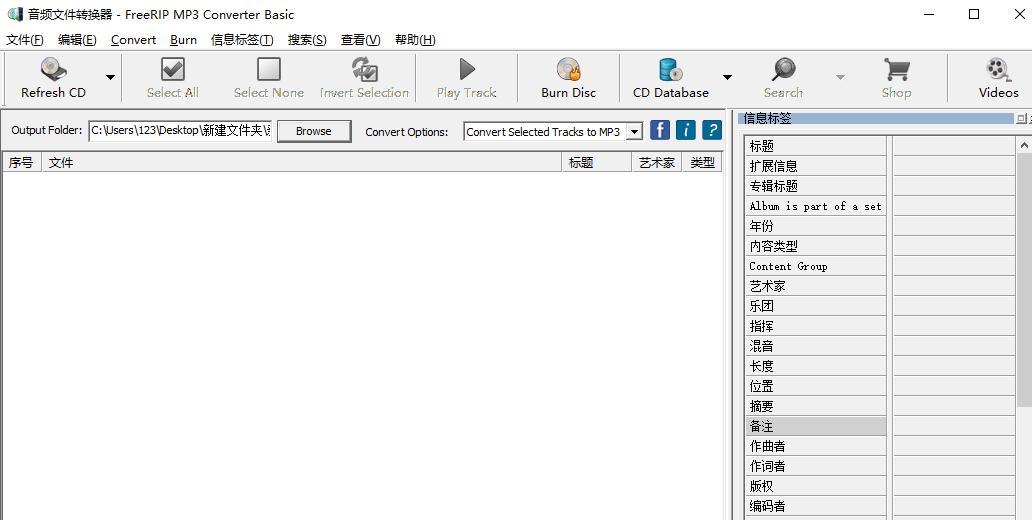Click the Output Folder path field
1032x520 pixels.
click(180, 130)
